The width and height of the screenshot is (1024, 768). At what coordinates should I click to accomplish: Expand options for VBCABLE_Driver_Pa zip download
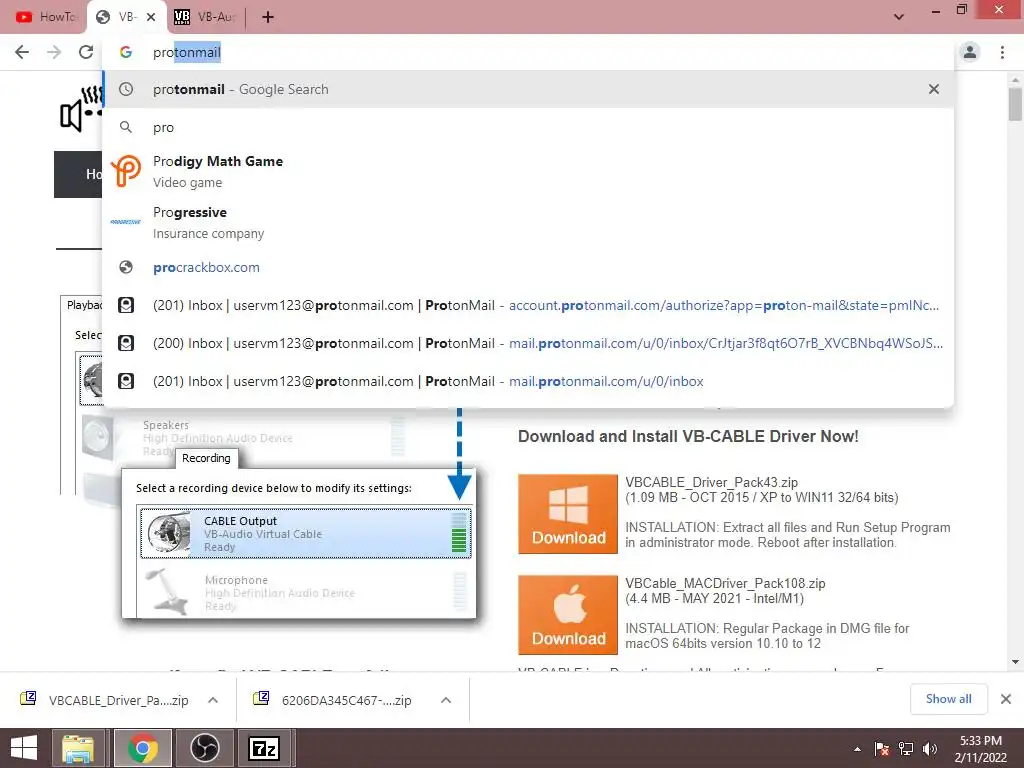point(213,700)
